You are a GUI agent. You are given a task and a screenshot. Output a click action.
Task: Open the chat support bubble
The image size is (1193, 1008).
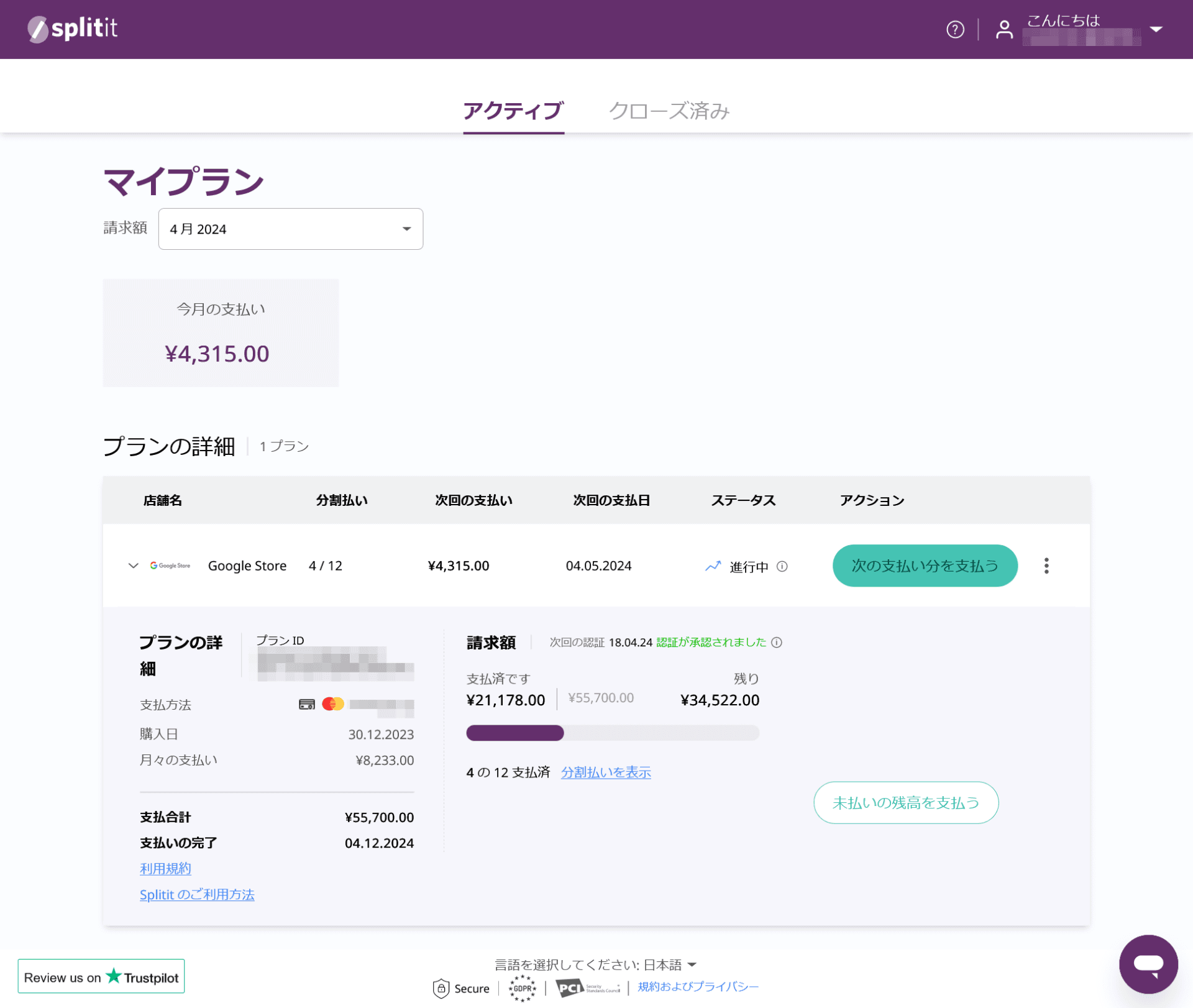1148,964
